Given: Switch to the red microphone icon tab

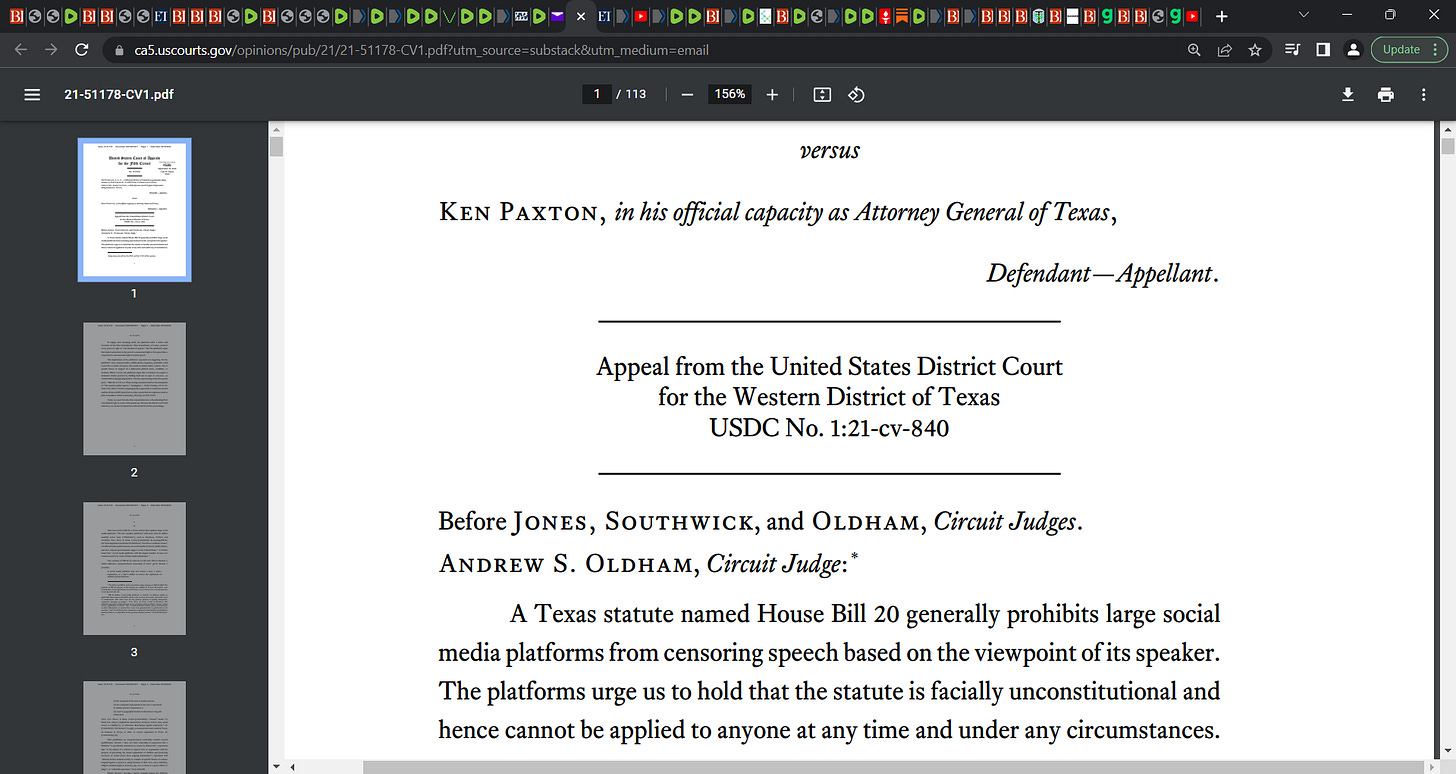Looking at the screenshot, I should click(x=884, y=17).
